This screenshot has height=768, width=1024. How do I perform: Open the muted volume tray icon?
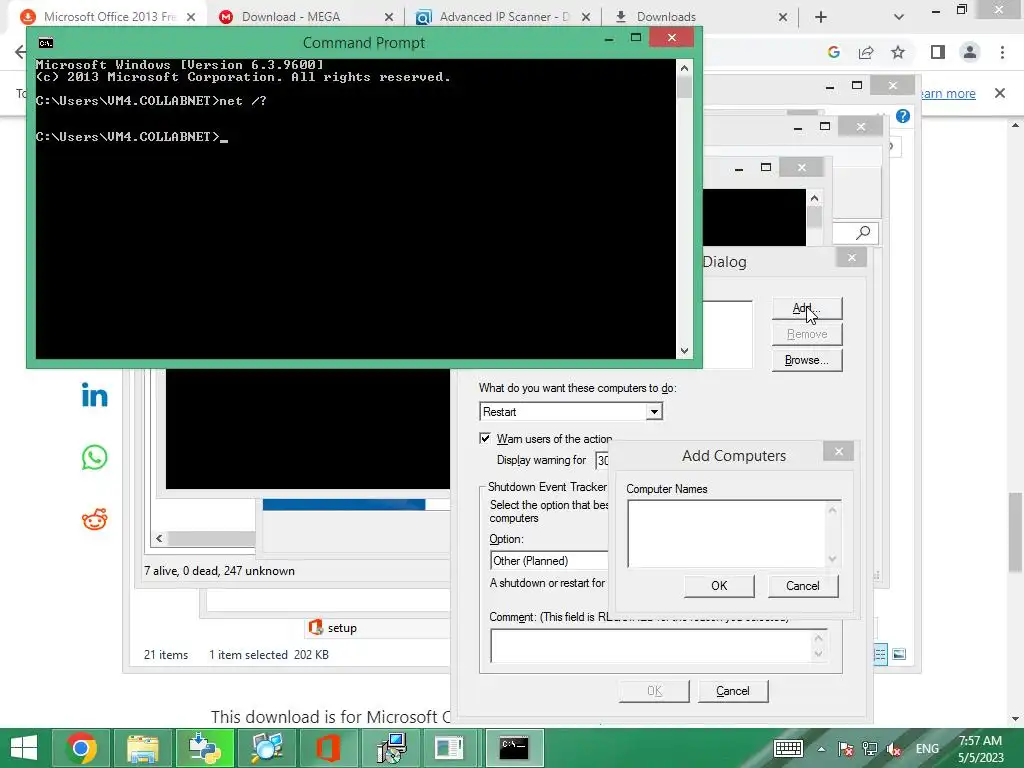[893, 749]
